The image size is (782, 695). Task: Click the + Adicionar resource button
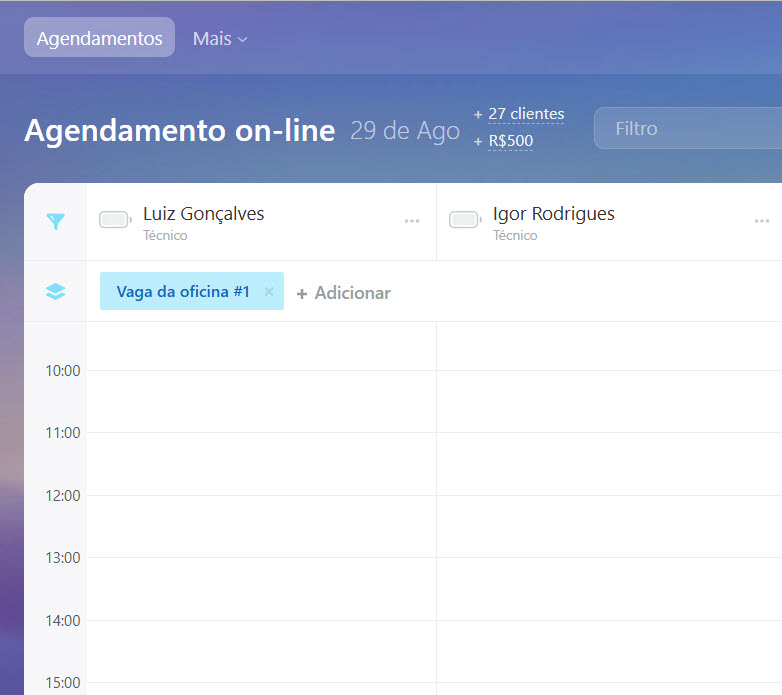click(x=343, y=293)
